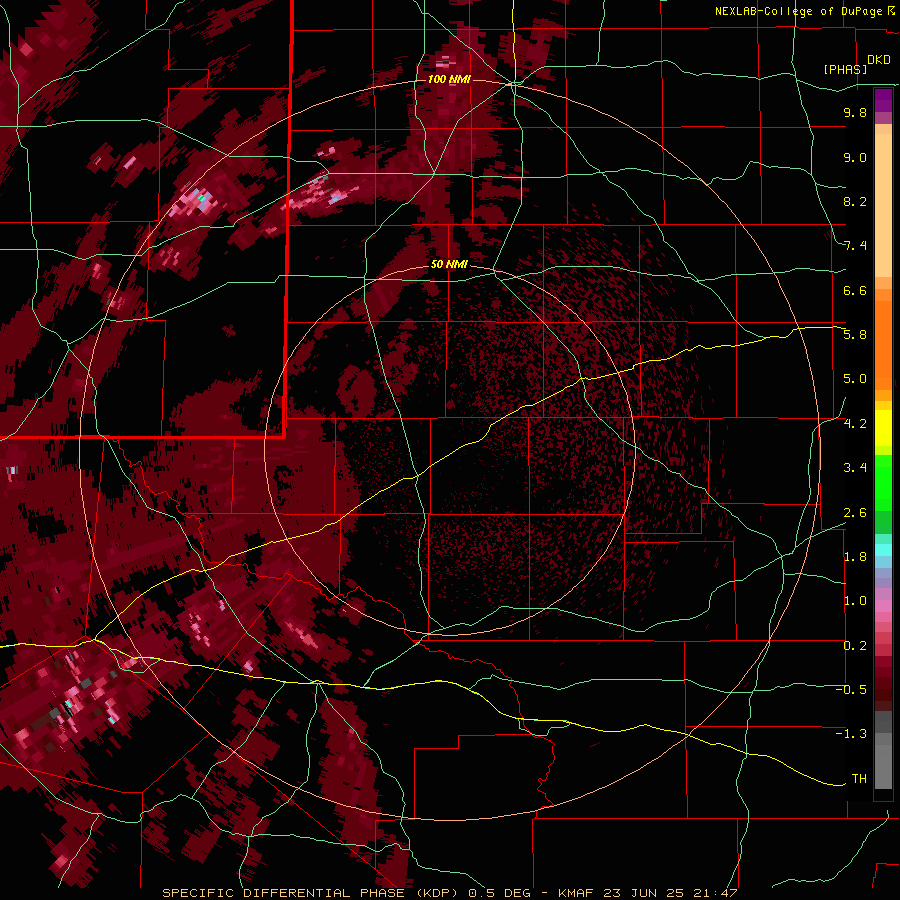This screenshot has height=900, width=900.
Task: Select the 1.0 scale value
Action: 855,601
